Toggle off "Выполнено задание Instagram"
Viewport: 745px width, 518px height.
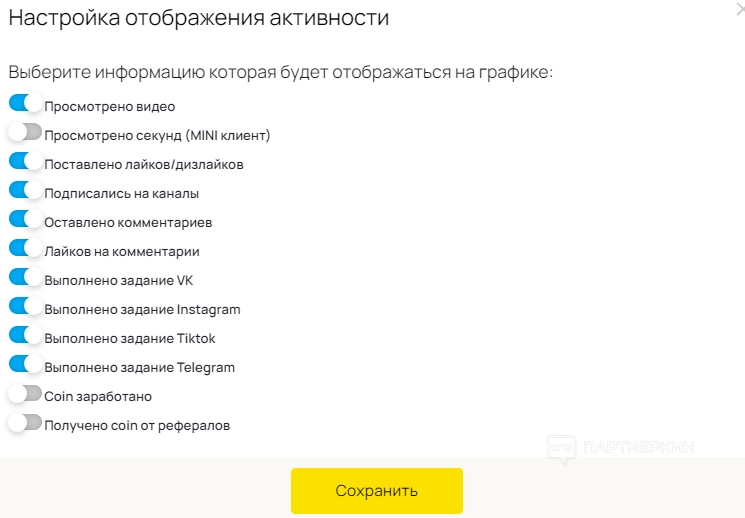point(25,306)
